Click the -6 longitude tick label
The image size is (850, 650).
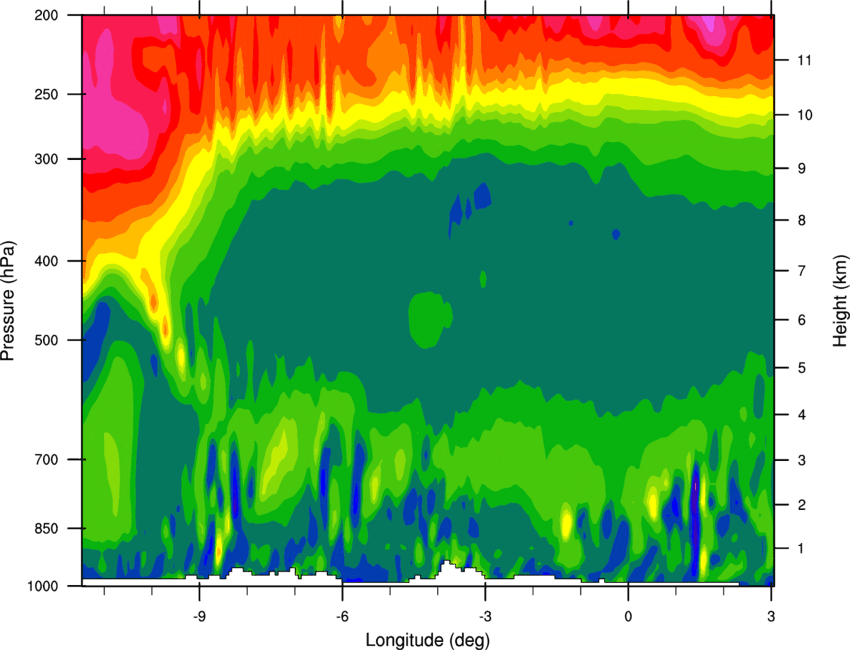[342, 616]
